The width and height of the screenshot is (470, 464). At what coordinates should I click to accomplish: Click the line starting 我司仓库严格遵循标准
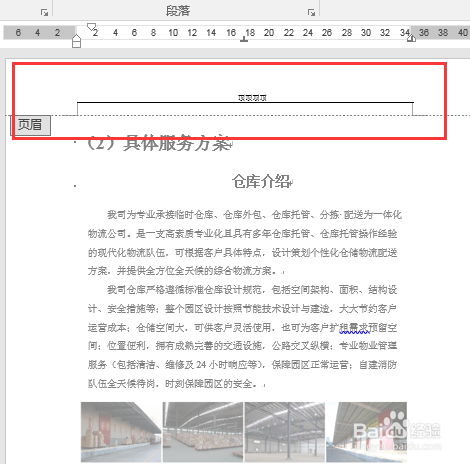coord(252,290)
